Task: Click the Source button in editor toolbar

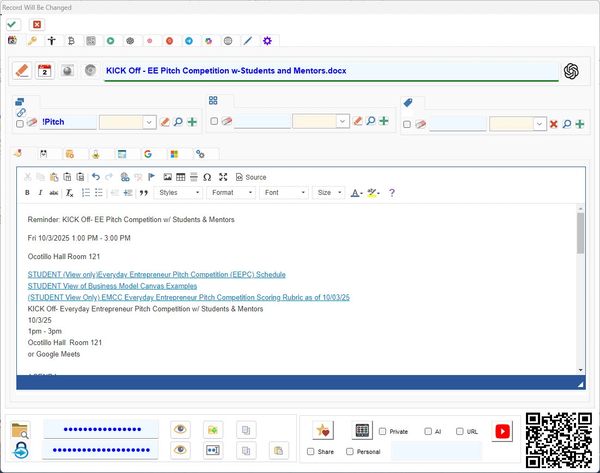Action: 251,177
